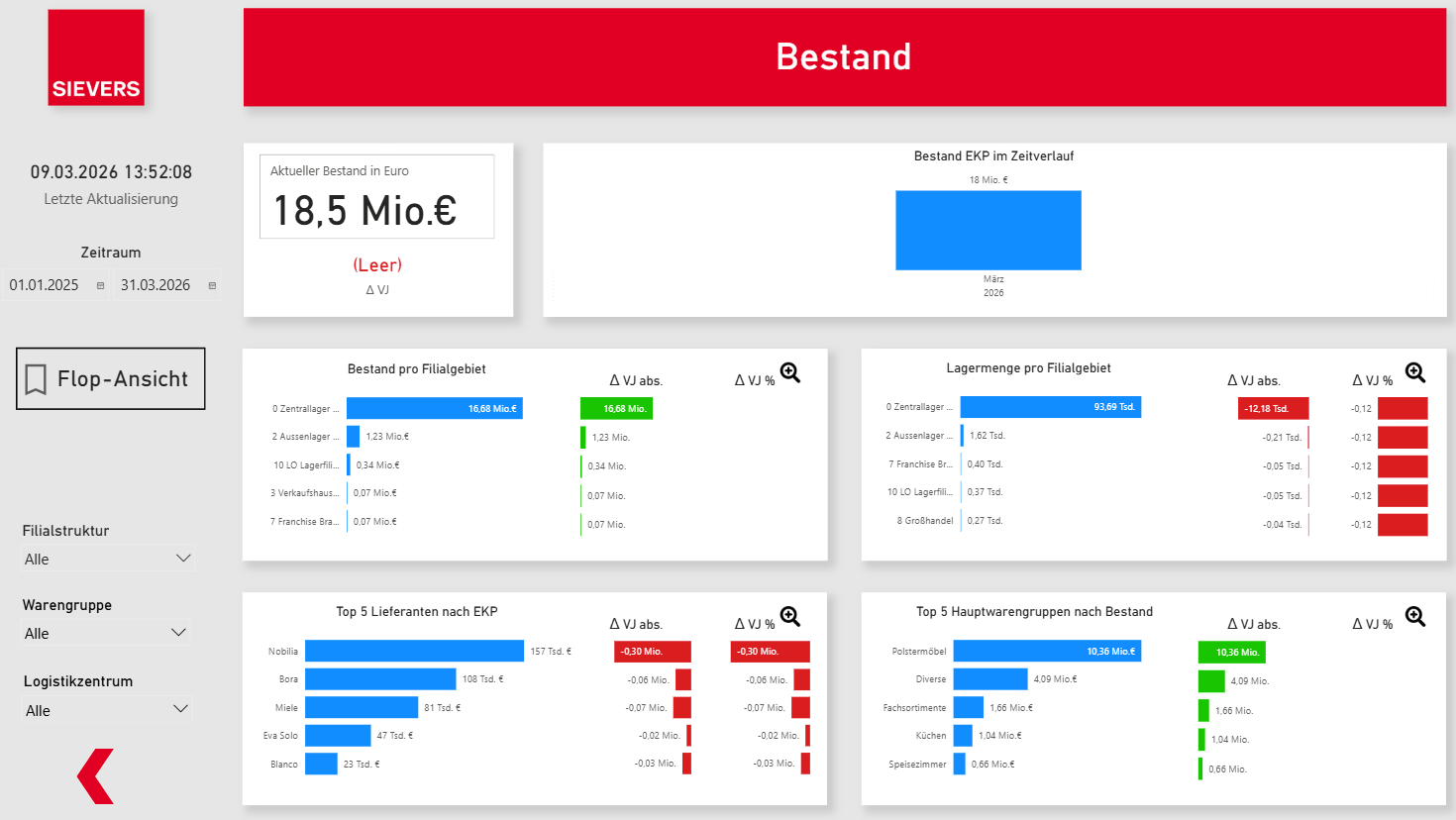The image size is (1456, 820).
Task: Select the Fachsortimente 1,66 Mio.€ bar
Action: point(969,707)
